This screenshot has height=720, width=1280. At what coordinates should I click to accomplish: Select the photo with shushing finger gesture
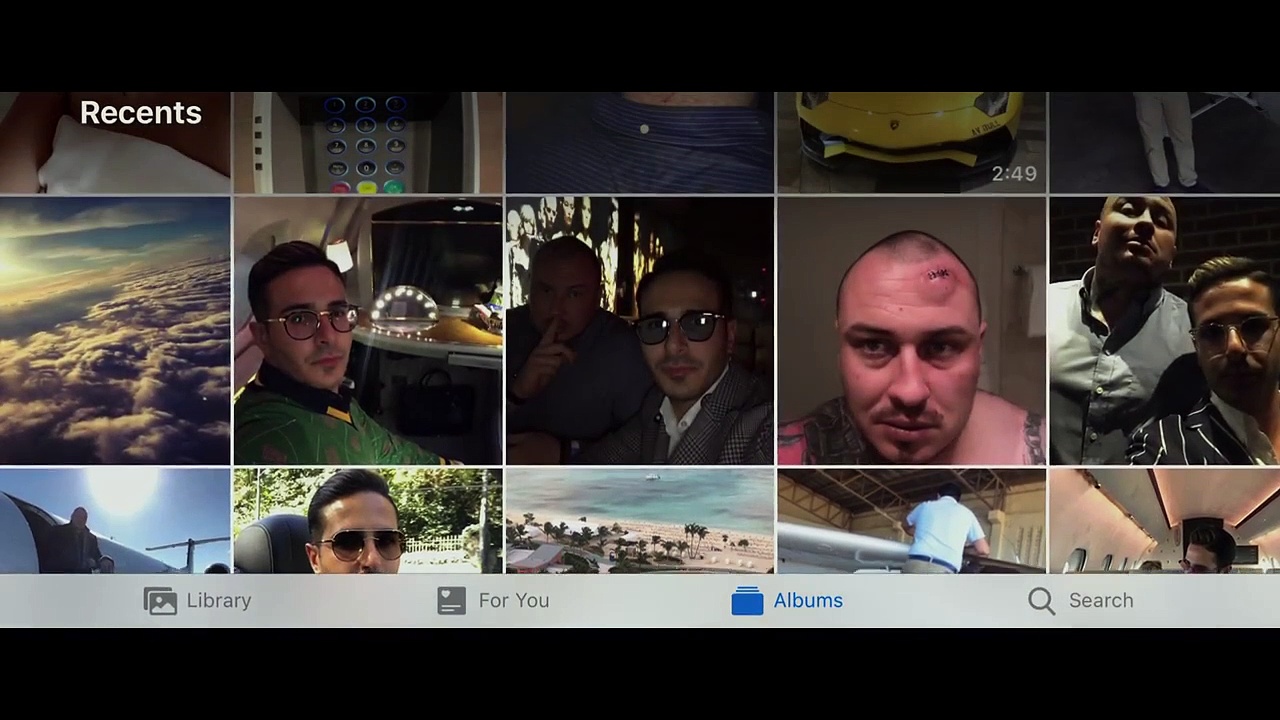[639, 331]
